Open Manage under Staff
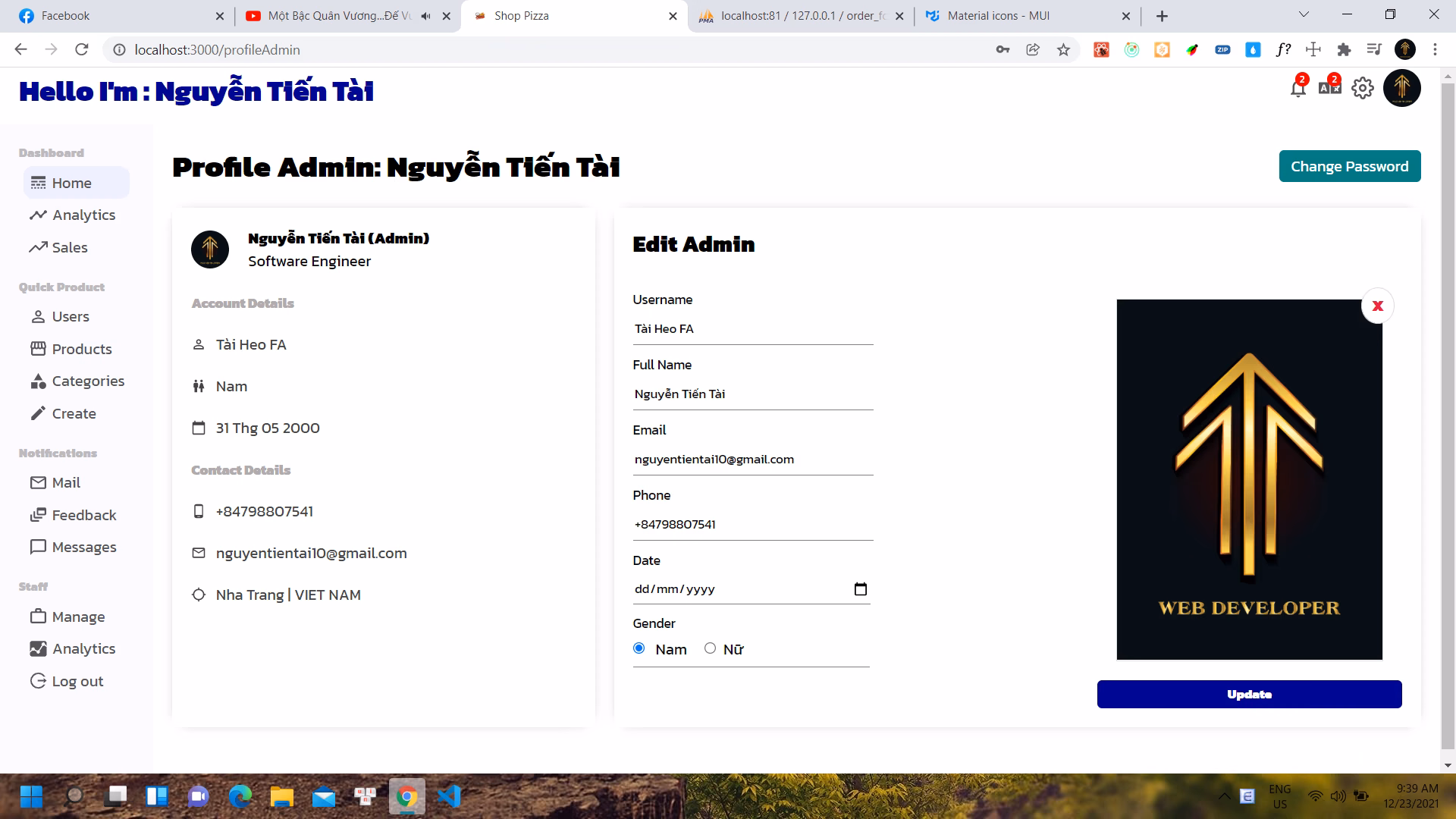This screenshot has width=1456, height=819. coord(76,617)
